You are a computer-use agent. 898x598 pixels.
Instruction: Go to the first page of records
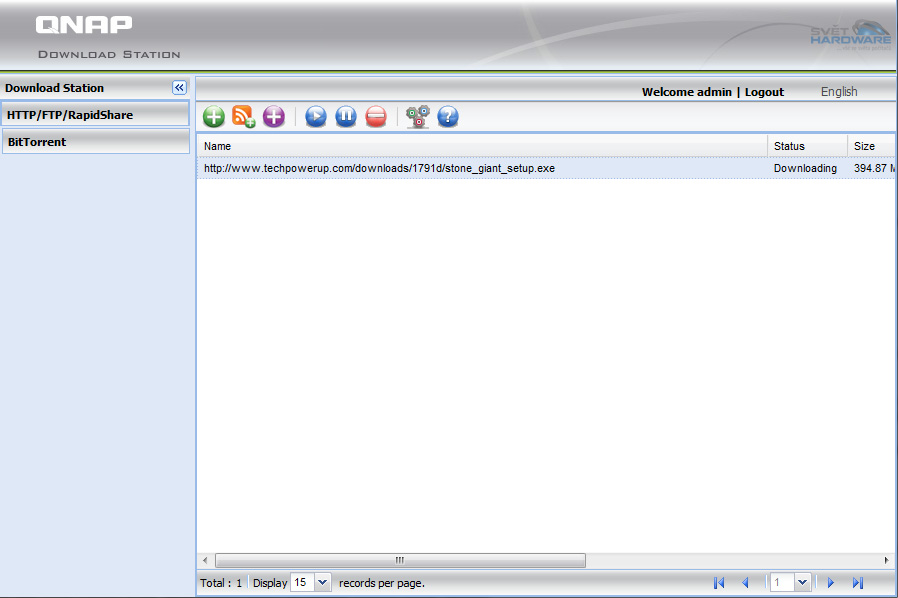(718, 582)
